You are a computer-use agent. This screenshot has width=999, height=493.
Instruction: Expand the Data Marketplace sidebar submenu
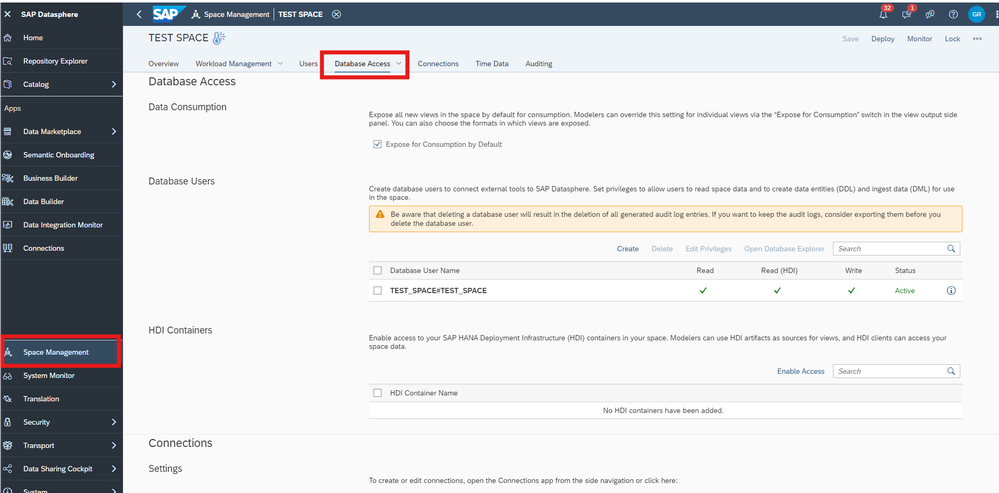click(x=114, y=132)
